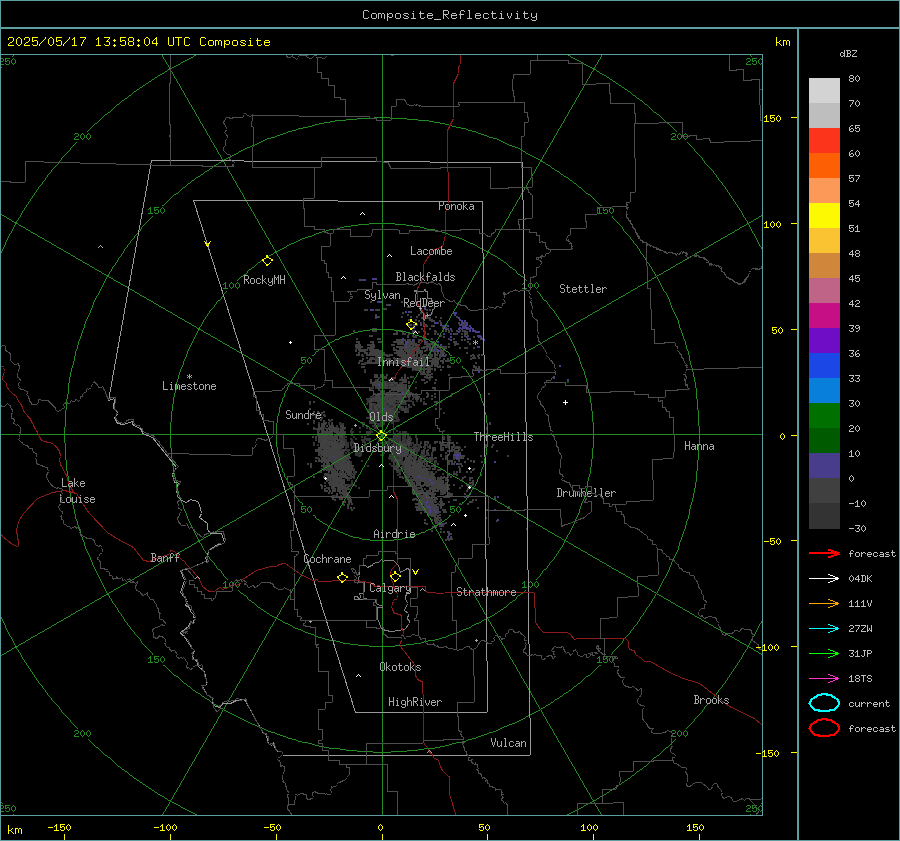Click the green 31JP arrow icon
The width and height of the screenshot is (900, 841).
click(x=824, y=653)
